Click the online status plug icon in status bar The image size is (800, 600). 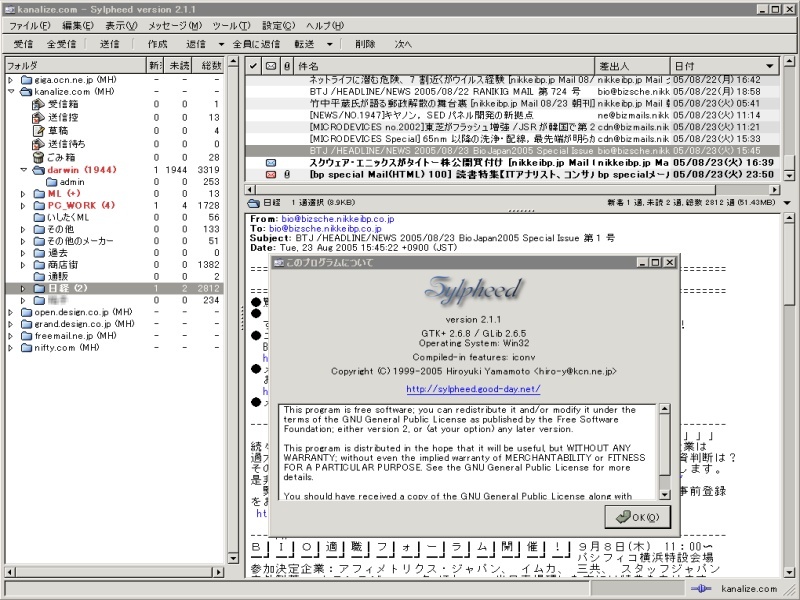pos(702,589)
